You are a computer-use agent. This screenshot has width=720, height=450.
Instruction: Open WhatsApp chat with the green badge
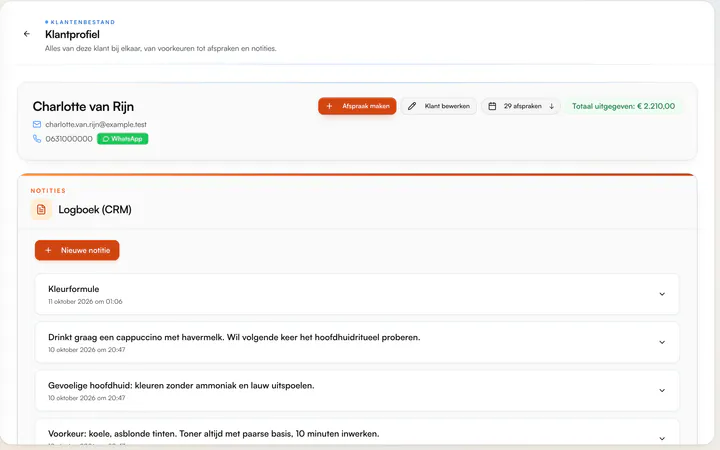(123, 139)
